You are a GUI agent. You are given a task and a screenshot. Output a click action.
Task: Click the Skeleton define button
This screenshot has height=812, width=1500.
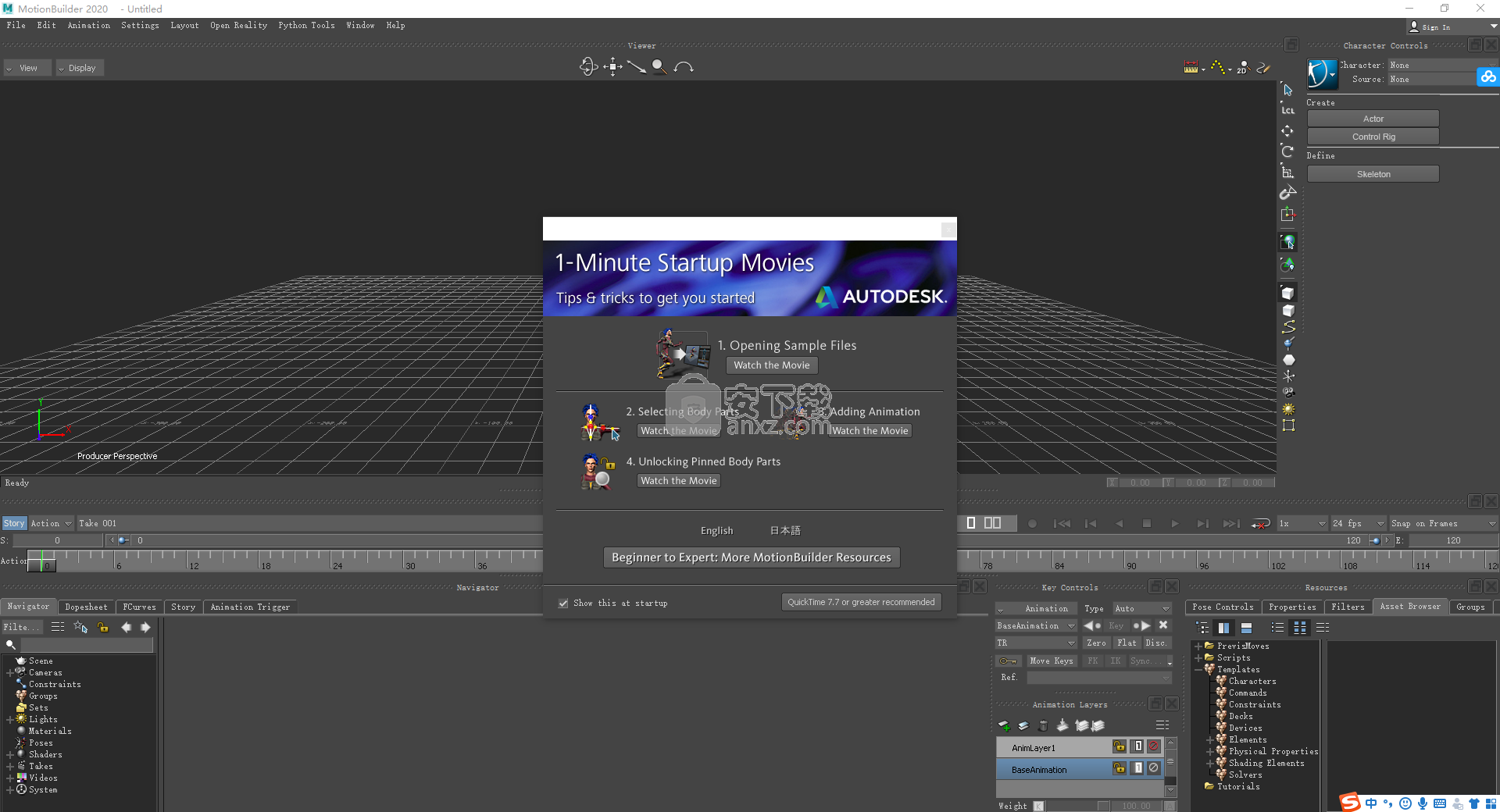[1373, 174]
